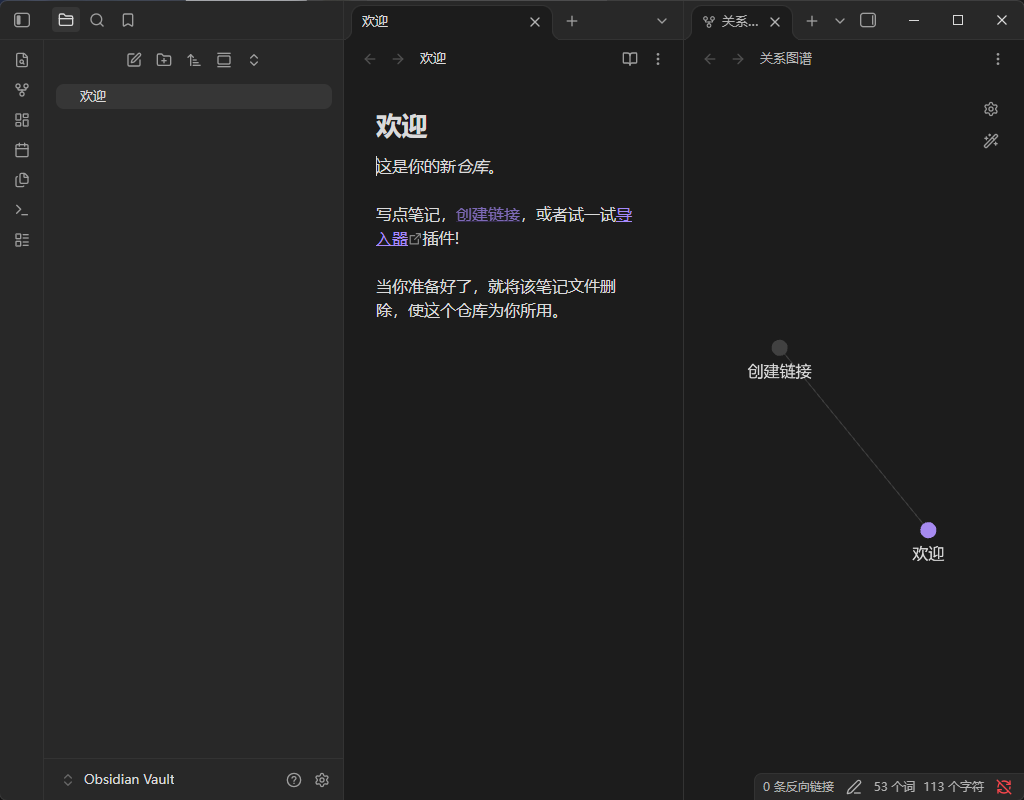Navigate back in 欢迎 note

(370, 59)
